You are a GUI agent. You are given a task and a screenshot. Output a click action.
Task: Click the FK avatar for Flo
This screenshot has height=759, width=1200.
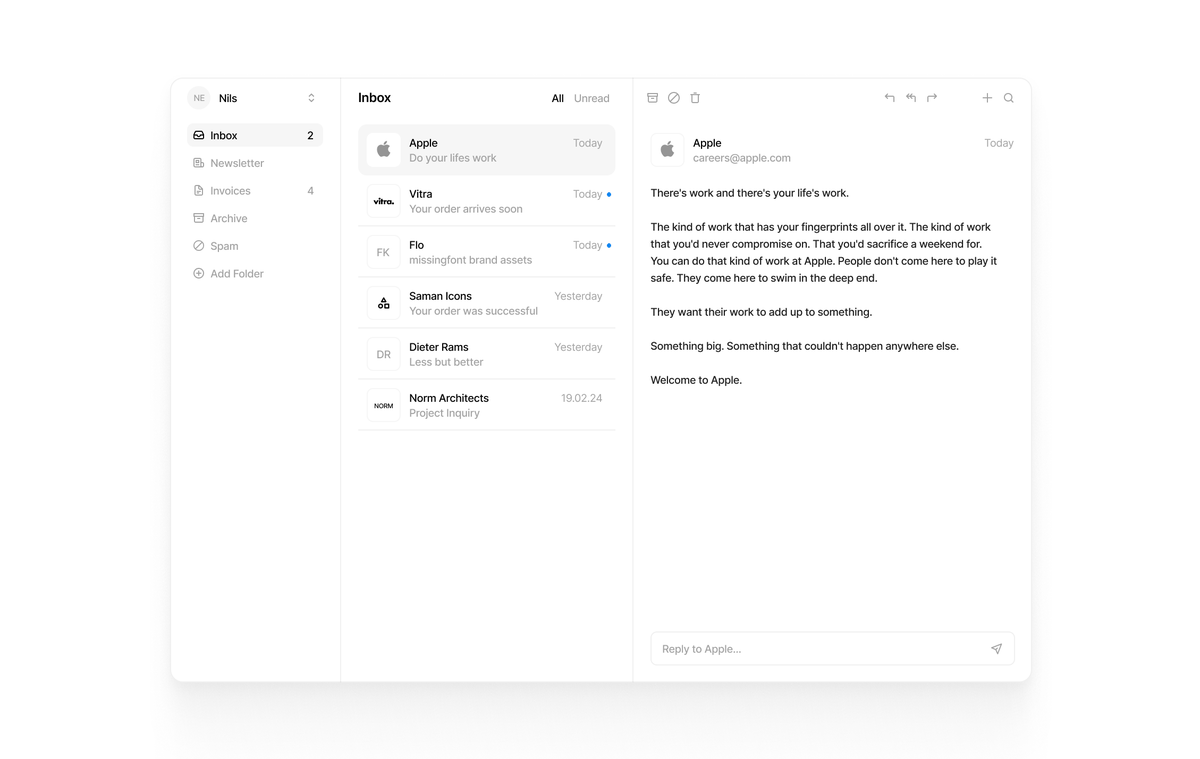[383, 252]
